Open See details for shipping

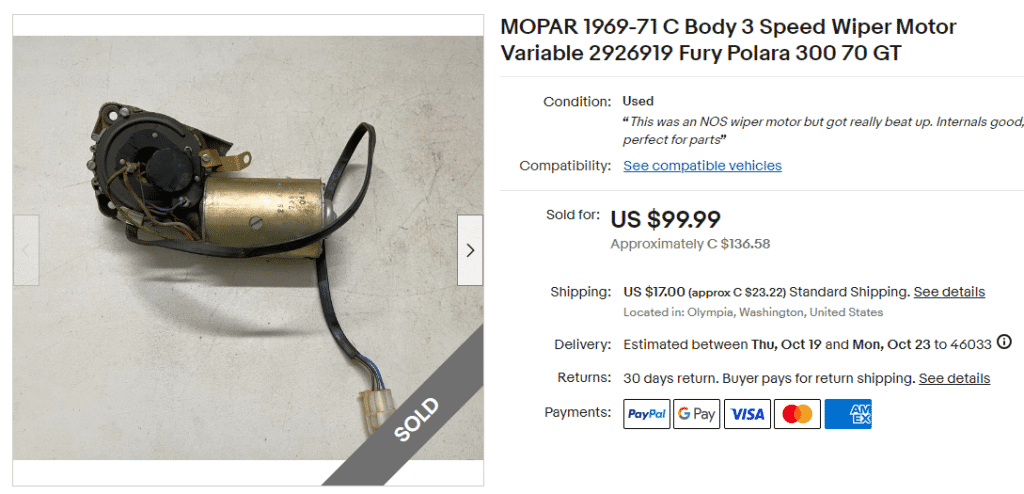pyautogui.click(x=949, y=292)
